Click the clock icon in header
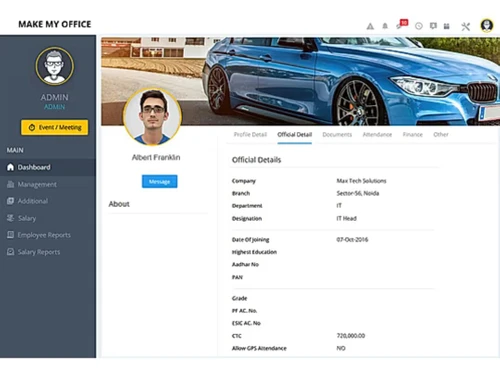Screen dimensions: 500x375 pyautogui.click(x=419, y=26)
